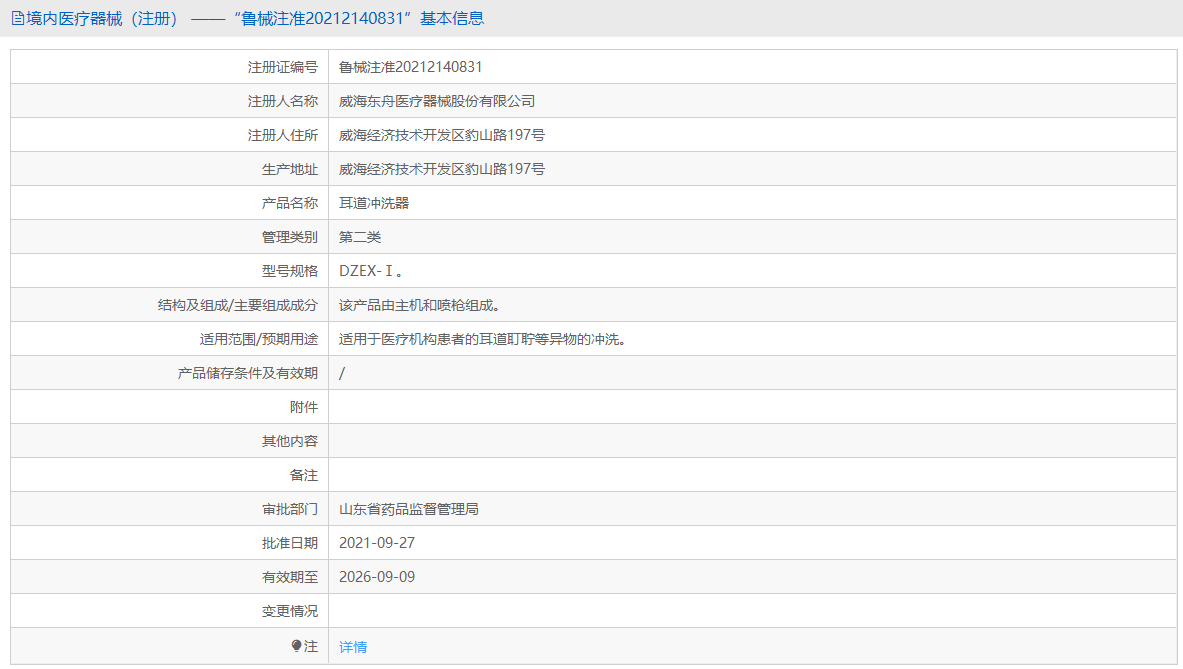Screen dimensions: 1183x669
Task: Click the 附件 label
Action: click(x=304, y=407)
